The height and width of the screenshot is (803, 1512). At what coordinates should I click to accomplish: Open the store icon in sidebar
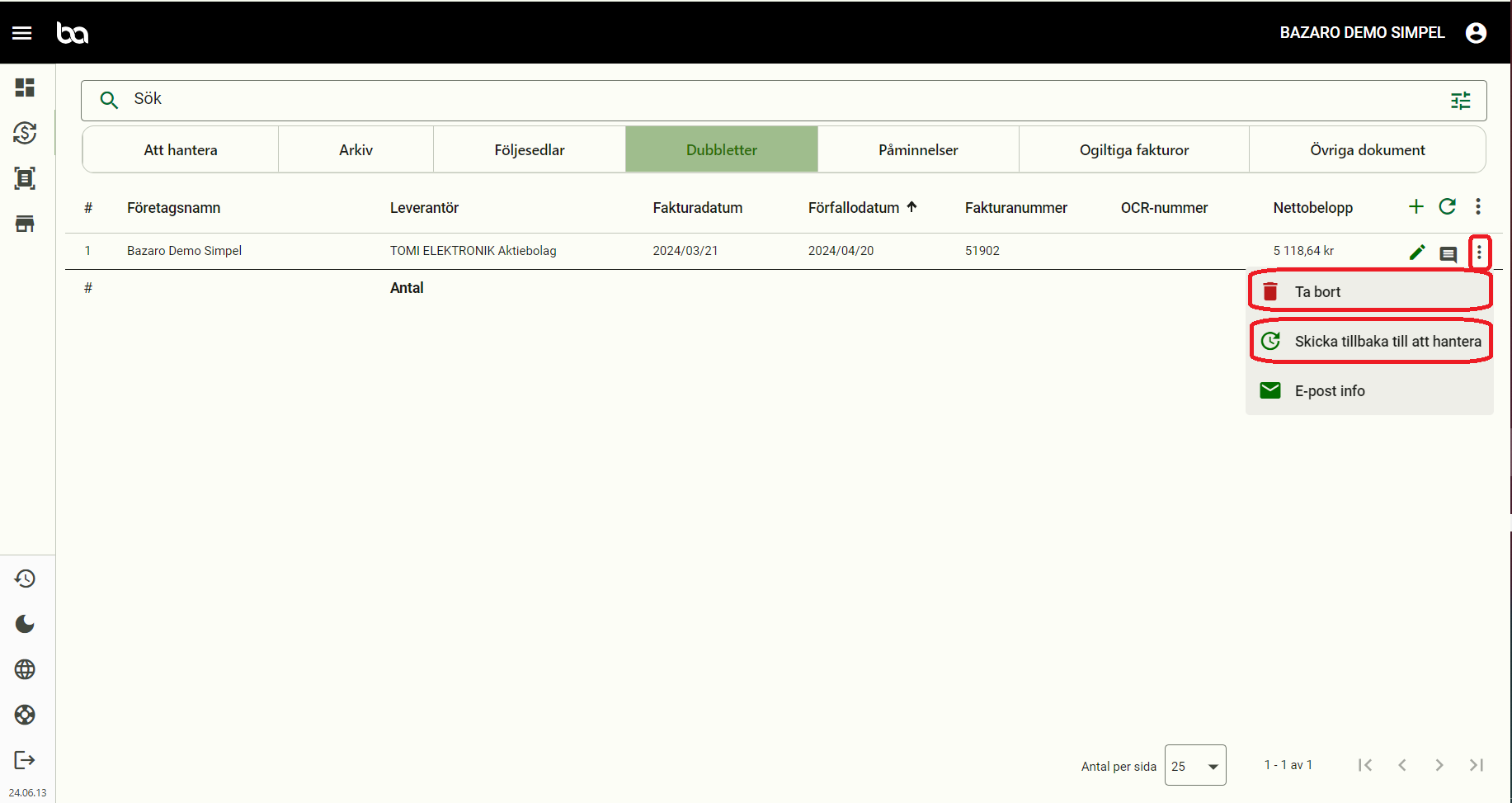click(x=25, y=224)
